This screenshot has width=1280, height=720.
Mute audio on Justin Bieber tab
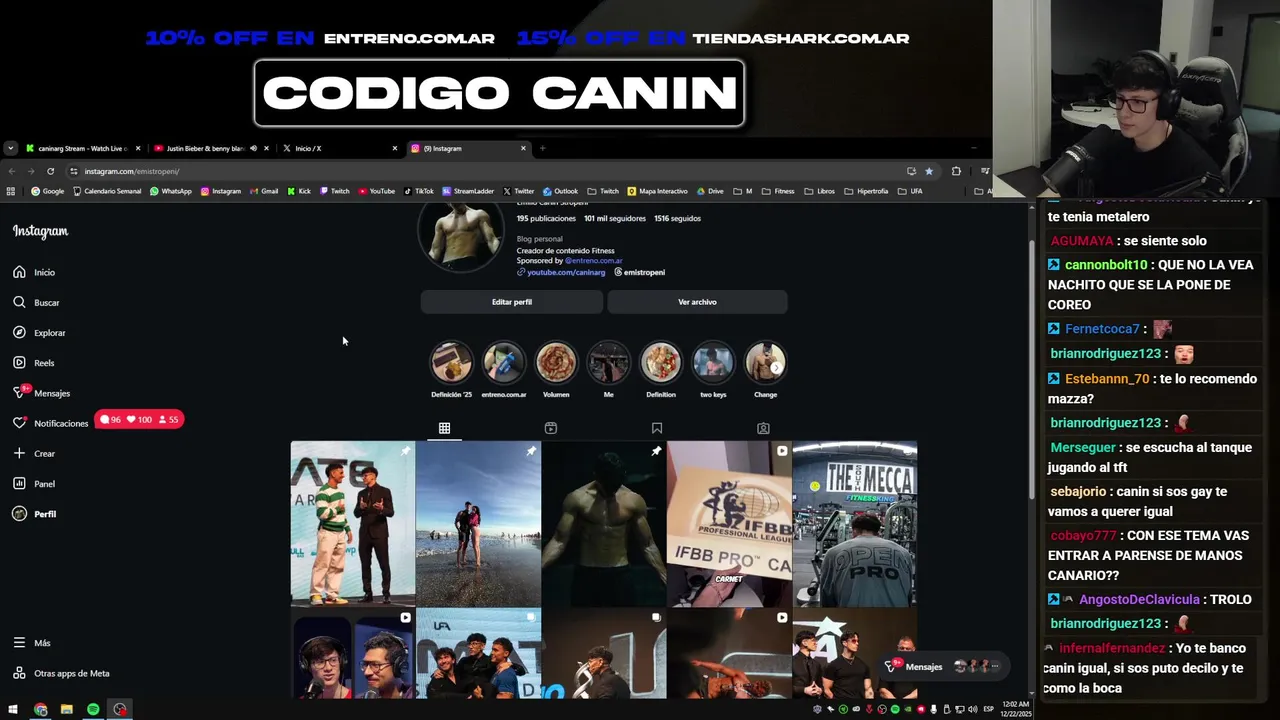pos(253,148)
